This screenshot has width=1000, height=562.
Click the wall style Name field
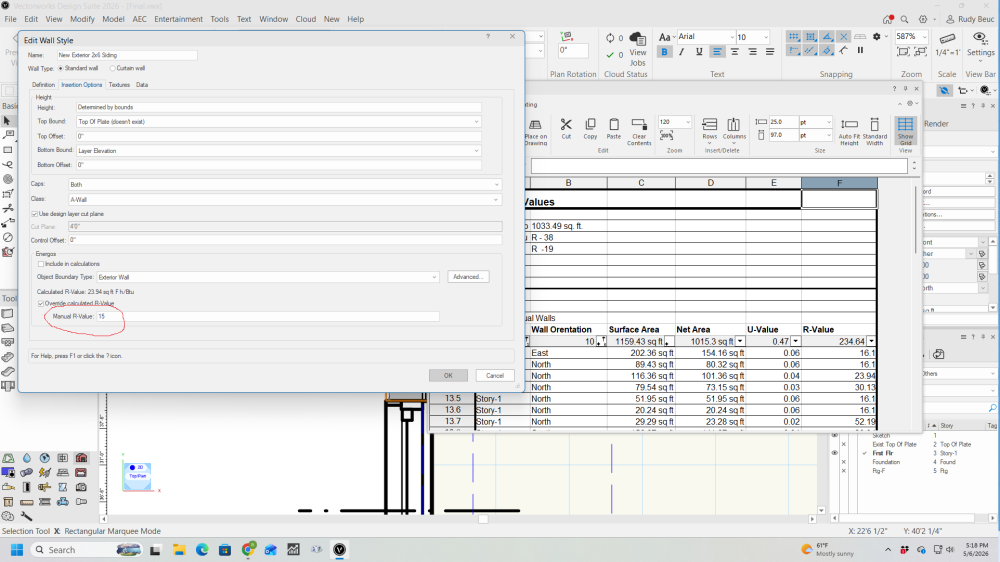pos(127,55)
